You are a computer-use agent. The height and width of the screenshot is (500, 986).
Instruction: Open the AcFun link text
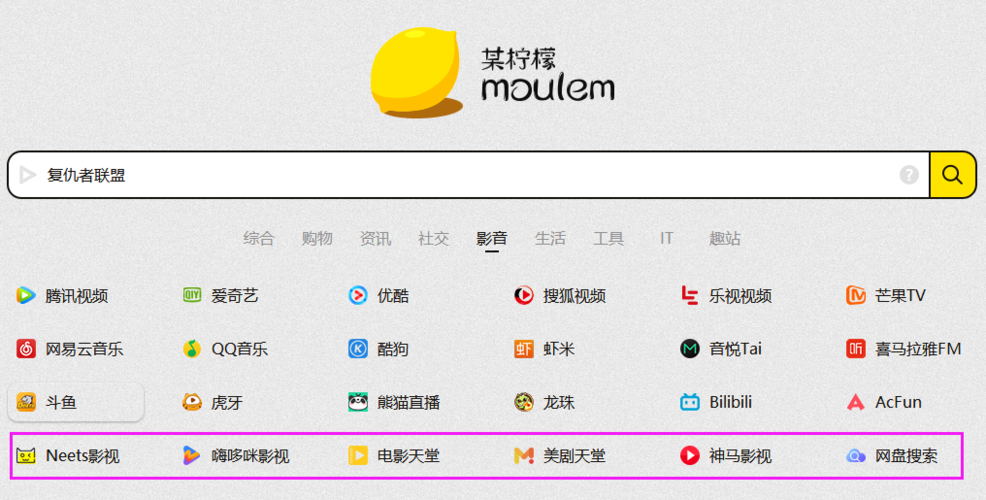(x=899, y=403)
